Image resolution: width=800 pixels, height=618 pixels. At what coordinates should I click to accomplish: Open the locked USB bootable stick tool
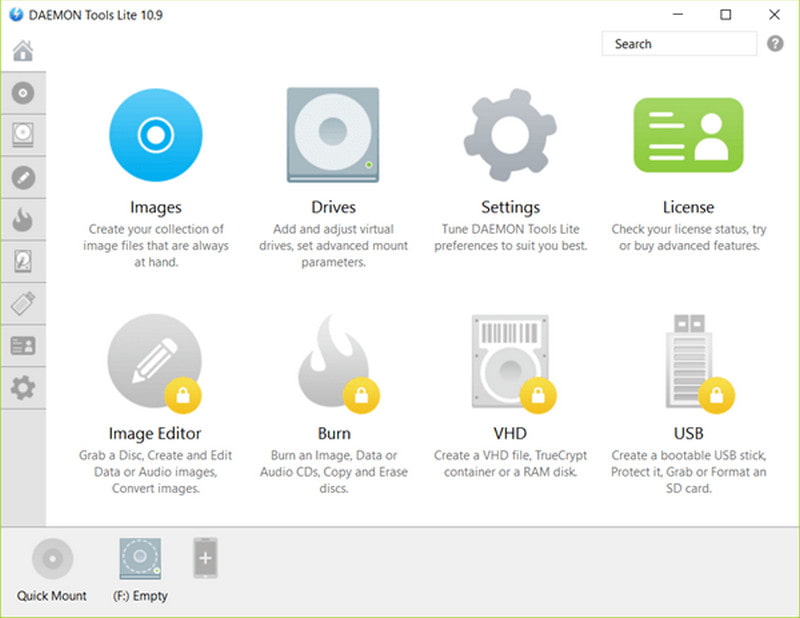click(688, 360)
